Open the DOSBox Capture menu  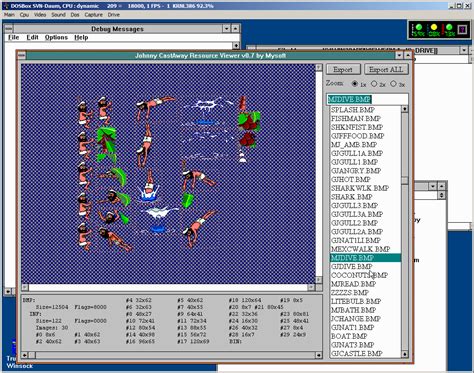click(94, 15)
